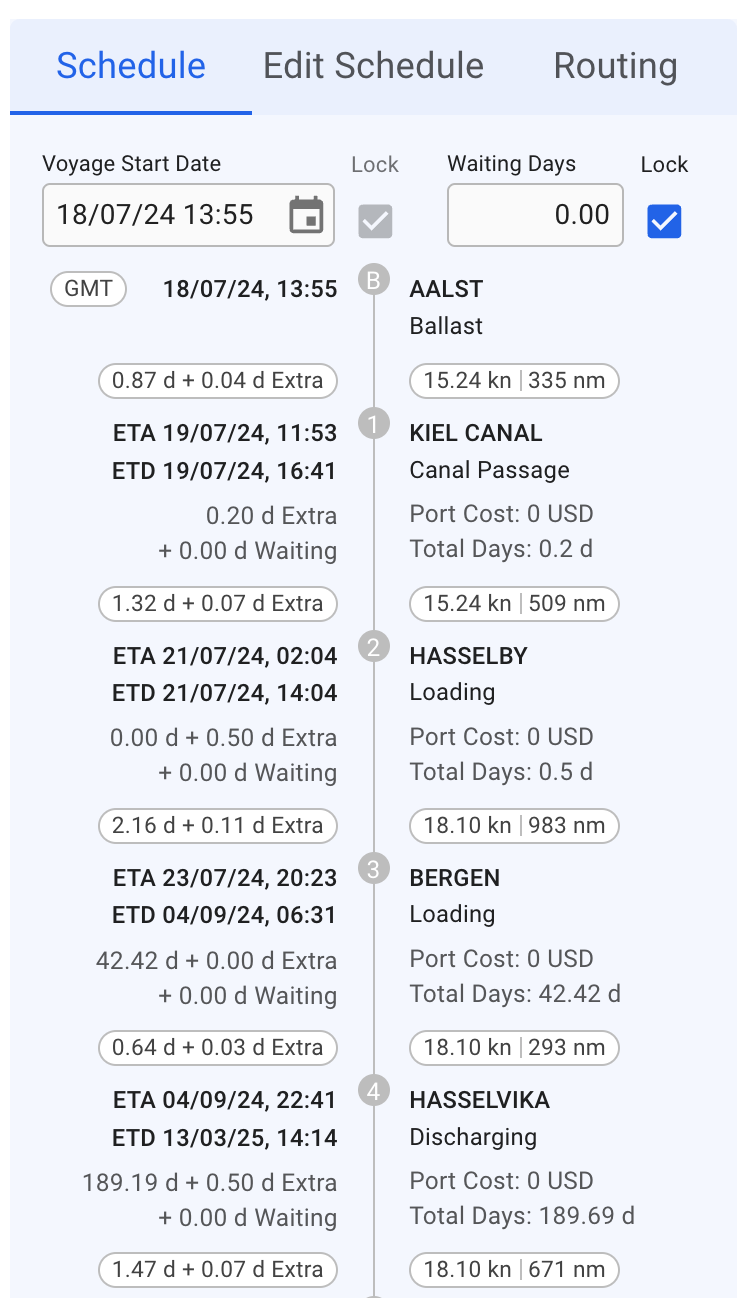Image resolution: width=752 pixels, height=1298 pixels.
Task: Toggle the Voyage Start Date lock checkbox
Action: click(376, 222)
